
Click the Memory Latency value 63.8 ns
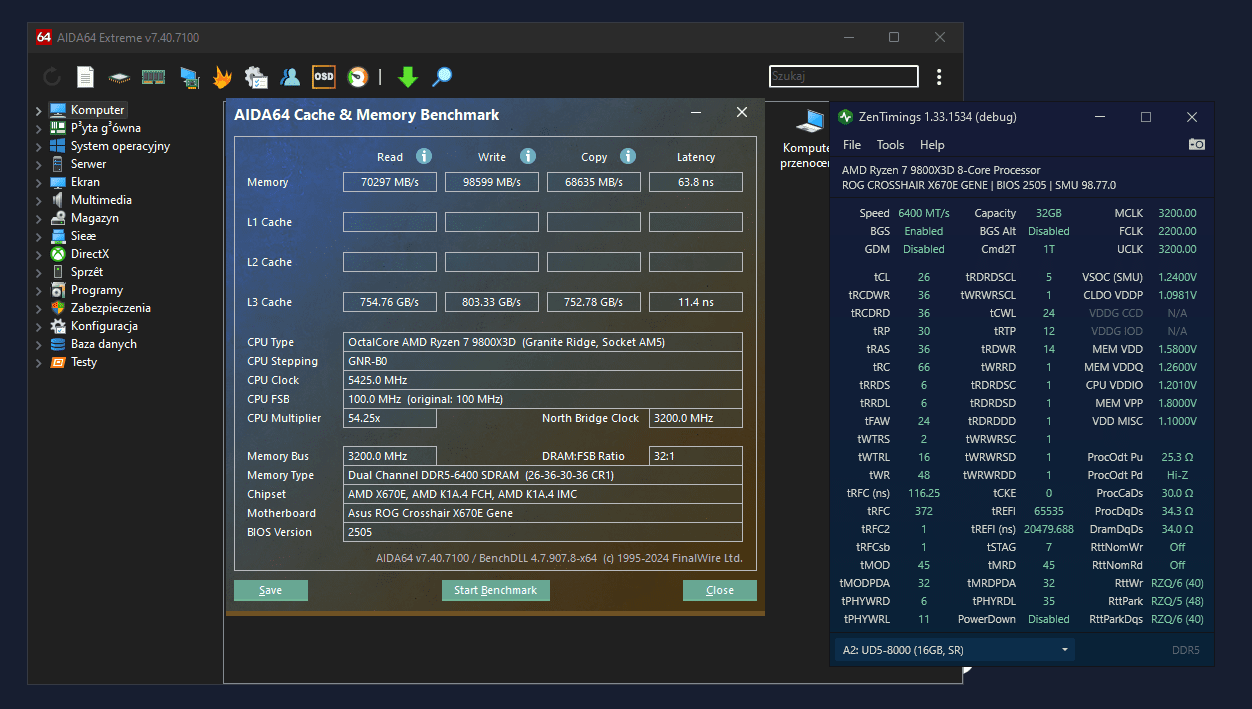696,182
